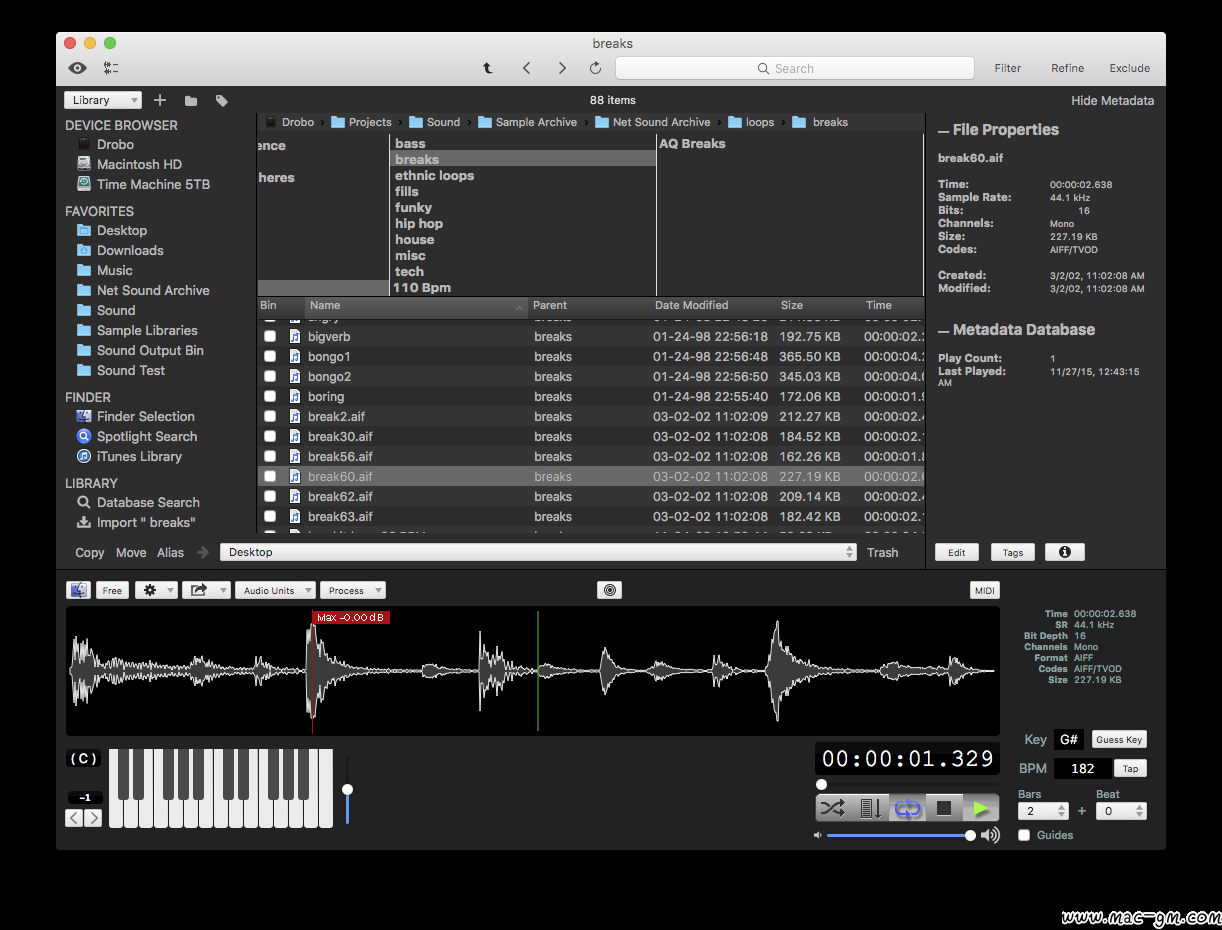Image resolution: width=1222 pixels, height=930 pixels.
Task: Open the gear settings dropdown
Action: [157, 590]
